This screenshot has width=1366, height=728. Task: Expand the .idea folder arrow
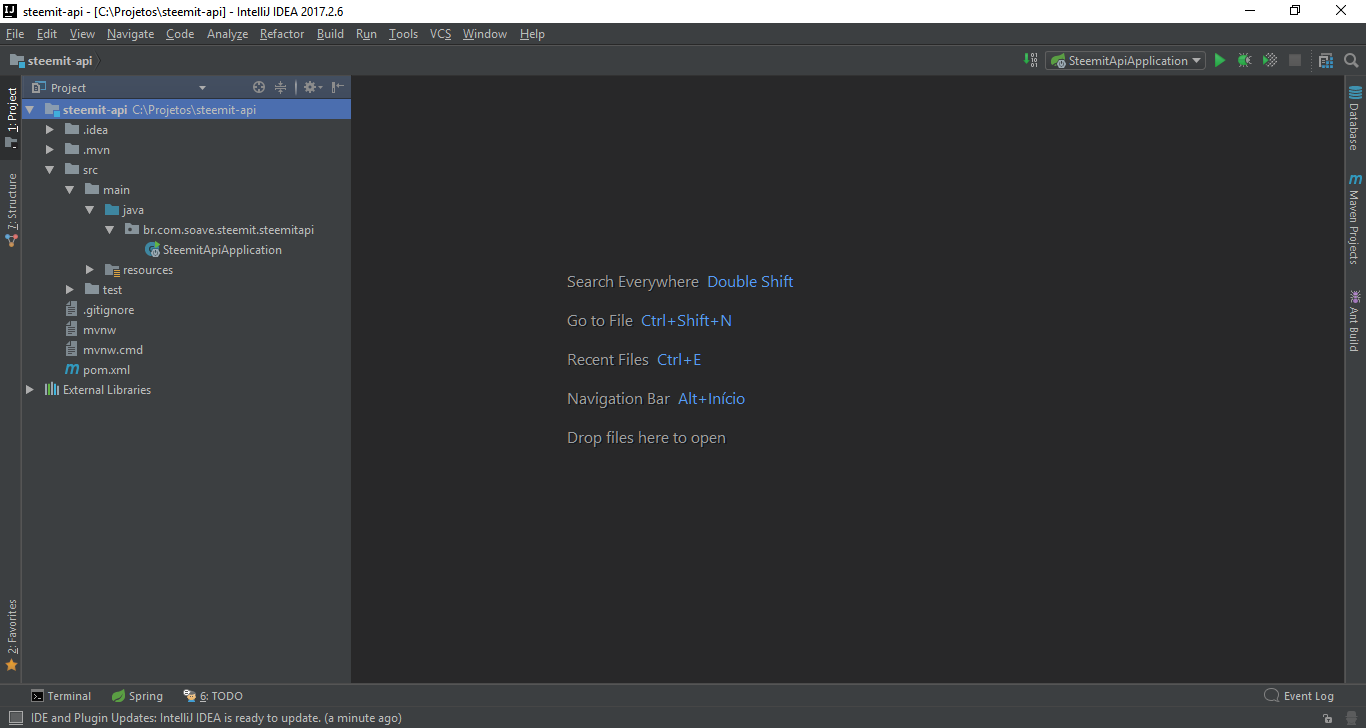click(x=50, y=130)
